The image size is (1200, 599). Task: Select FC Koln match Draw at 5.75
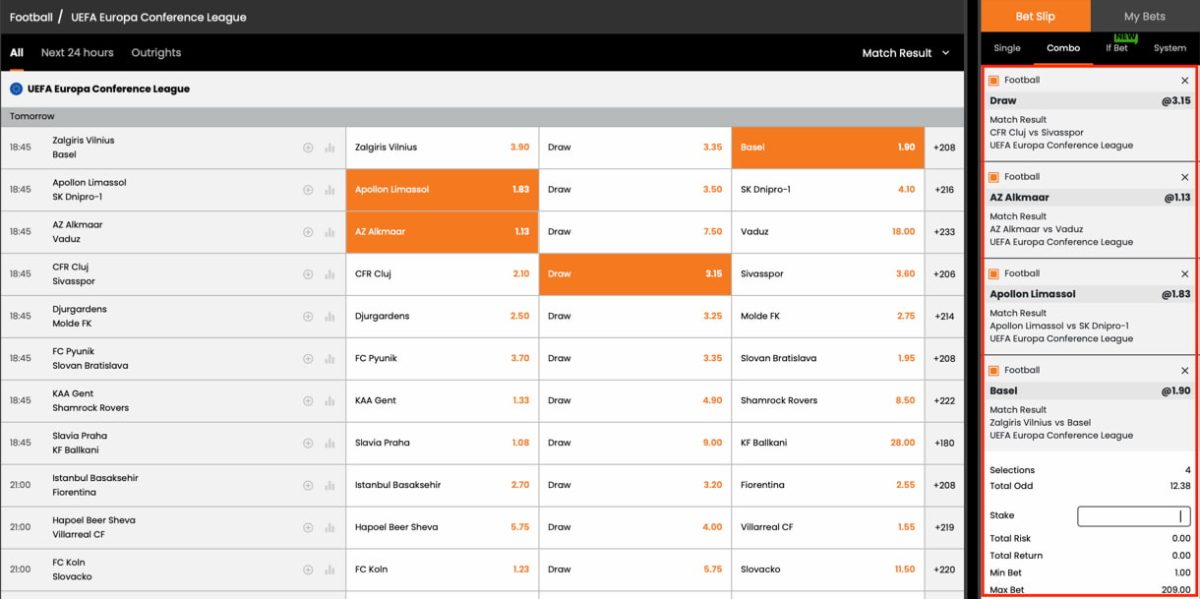pos(635,570)
